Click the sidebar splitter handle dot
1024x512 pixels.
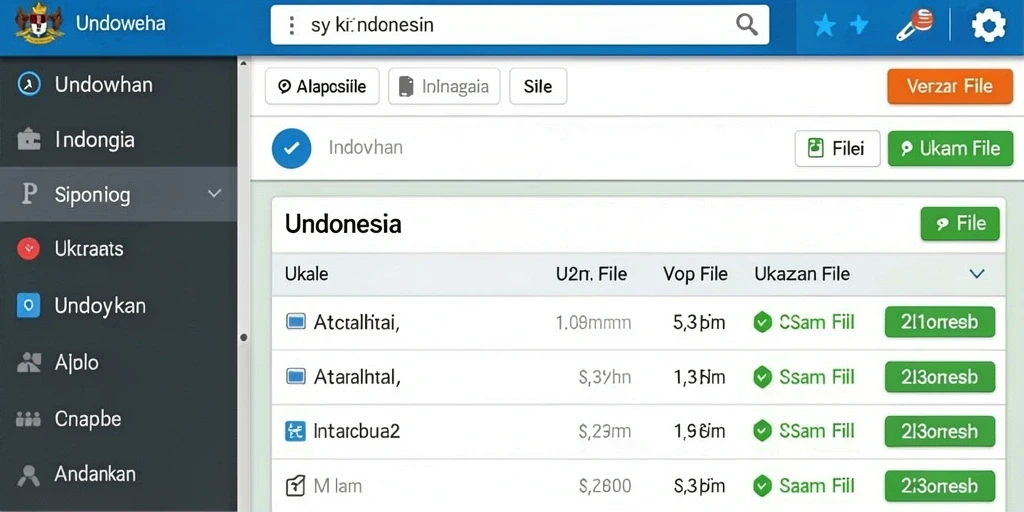(244, 338)
